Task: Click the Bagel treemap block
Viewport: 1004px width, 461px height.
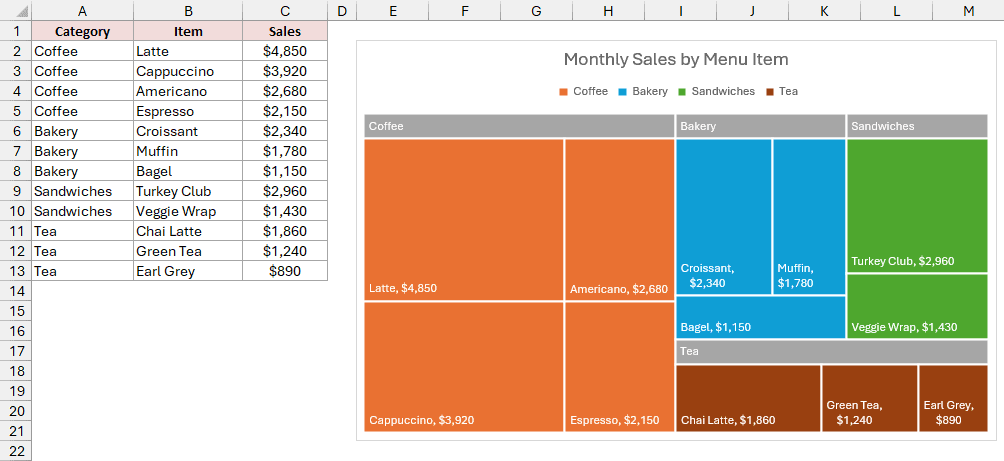Action: [x=761, y=318]
